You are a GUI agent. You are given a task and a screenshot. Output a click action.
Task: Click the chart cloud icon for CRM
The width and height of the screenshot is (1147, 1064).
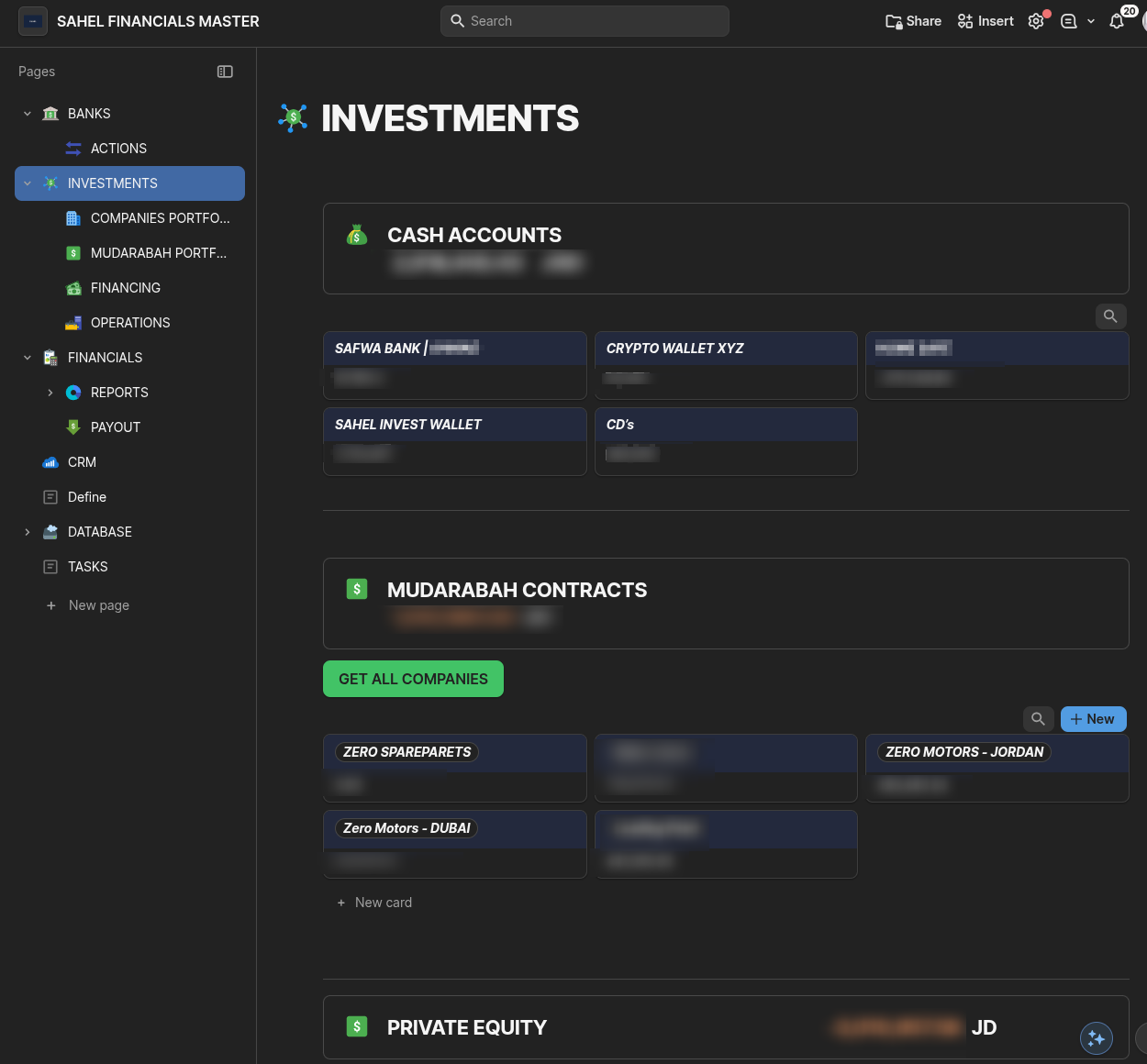50,462
